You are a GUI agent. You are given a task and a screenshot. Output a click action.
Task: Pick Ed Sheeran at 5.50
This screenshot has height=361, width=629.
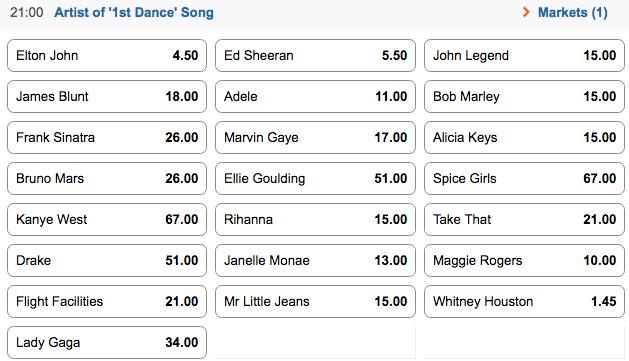(x=315, y=55)
